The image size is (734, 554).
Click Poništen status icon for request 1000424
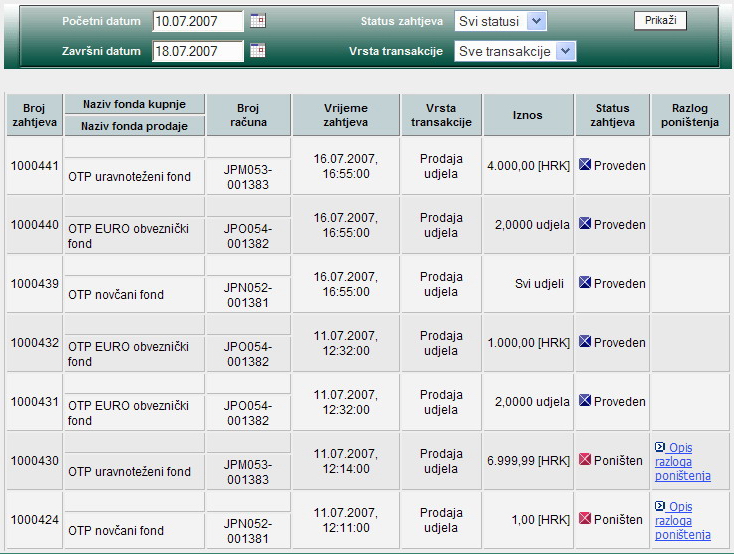(585, 519)
